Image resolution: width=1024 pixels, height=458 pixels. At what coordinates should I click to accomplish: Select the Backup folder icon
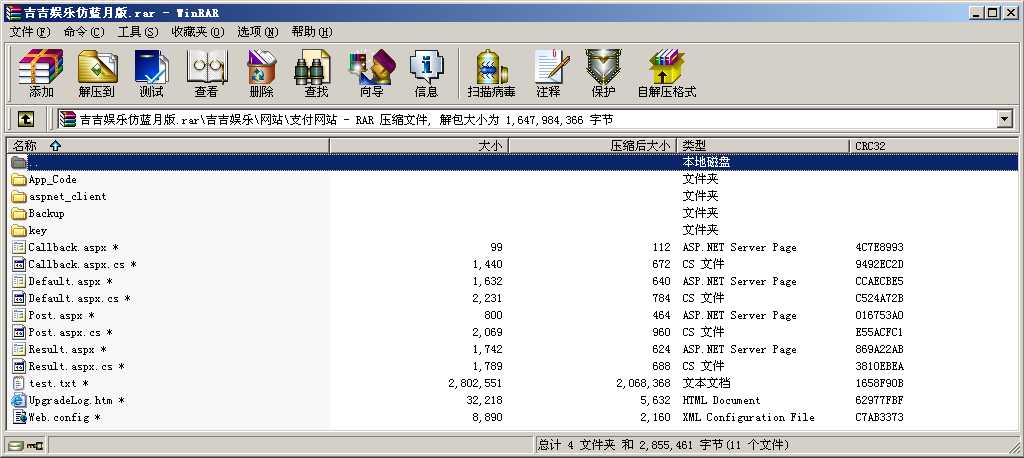coord(19,214)
